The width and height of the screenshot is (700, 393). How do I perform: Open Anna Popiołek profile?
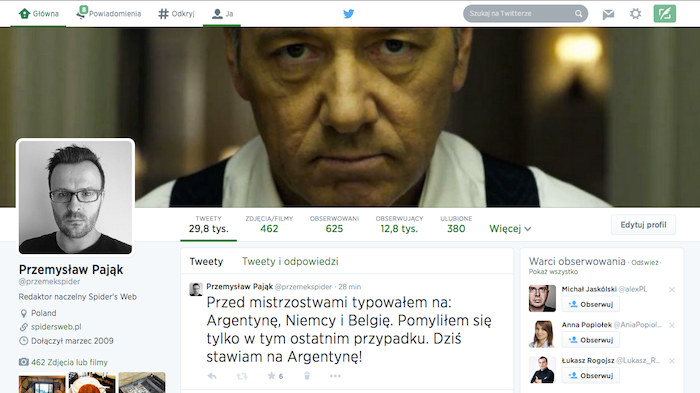[x=587, y=325]
